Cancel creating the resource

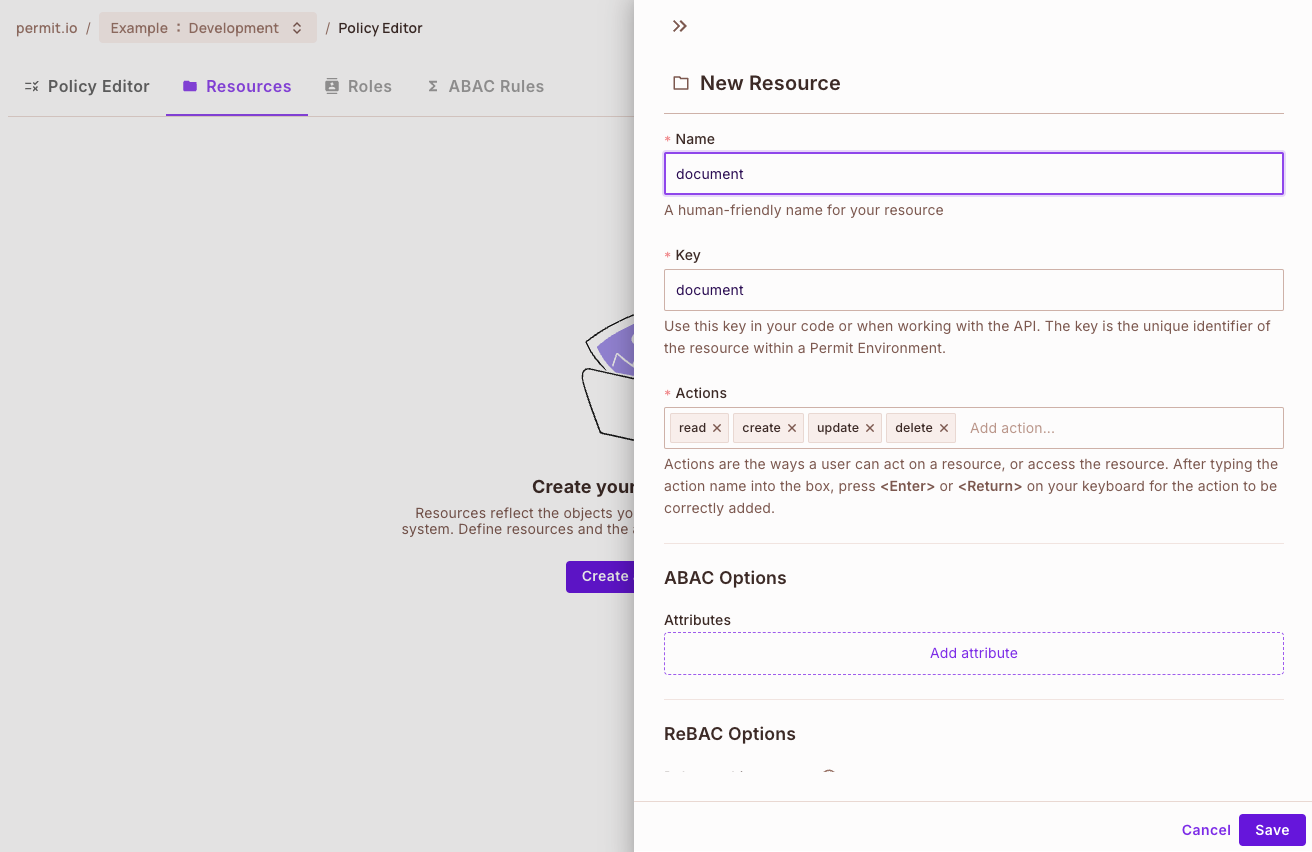1205,830
